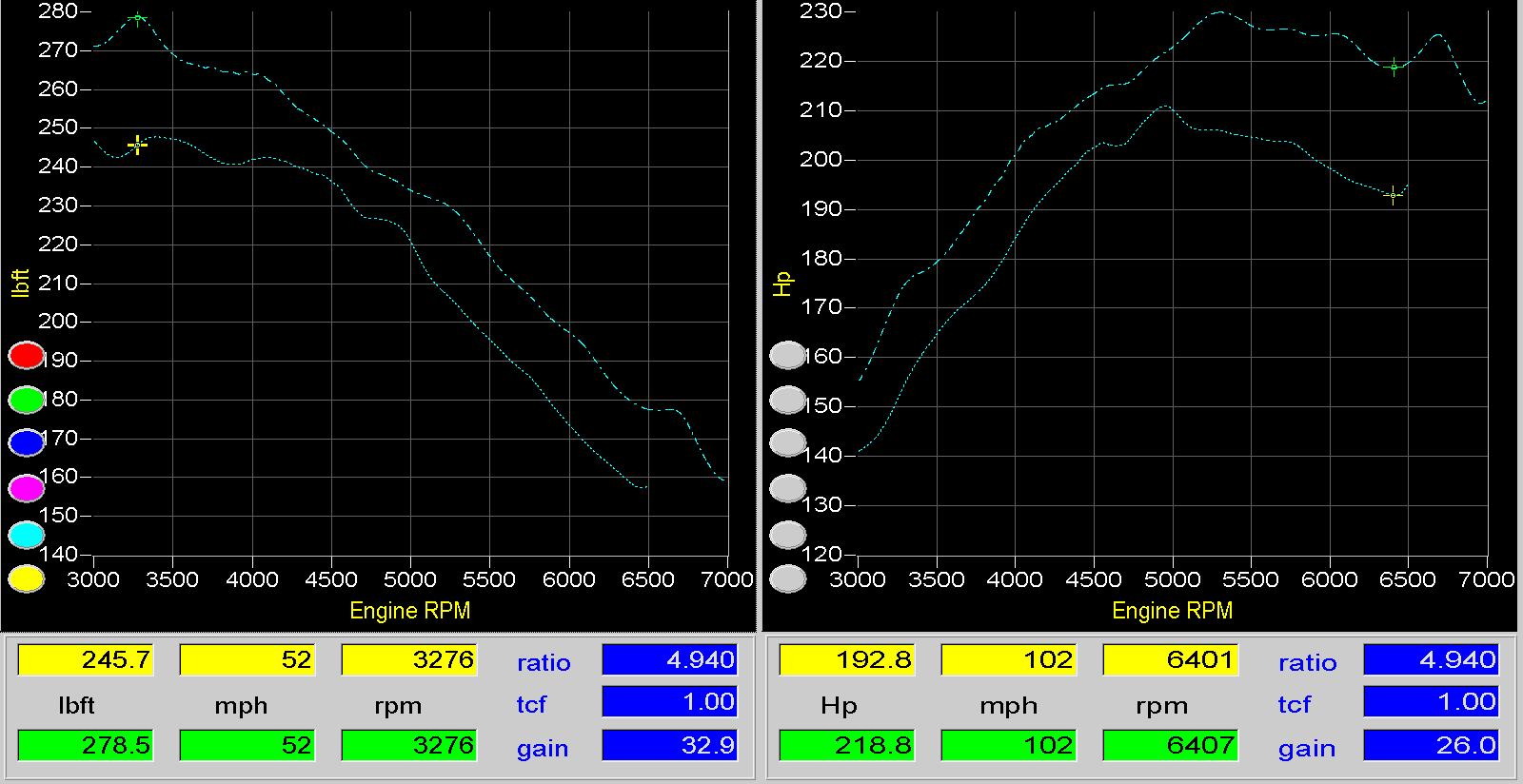
Task: Click the yellow 192.8 Hp field
Action: click(847, 659)
